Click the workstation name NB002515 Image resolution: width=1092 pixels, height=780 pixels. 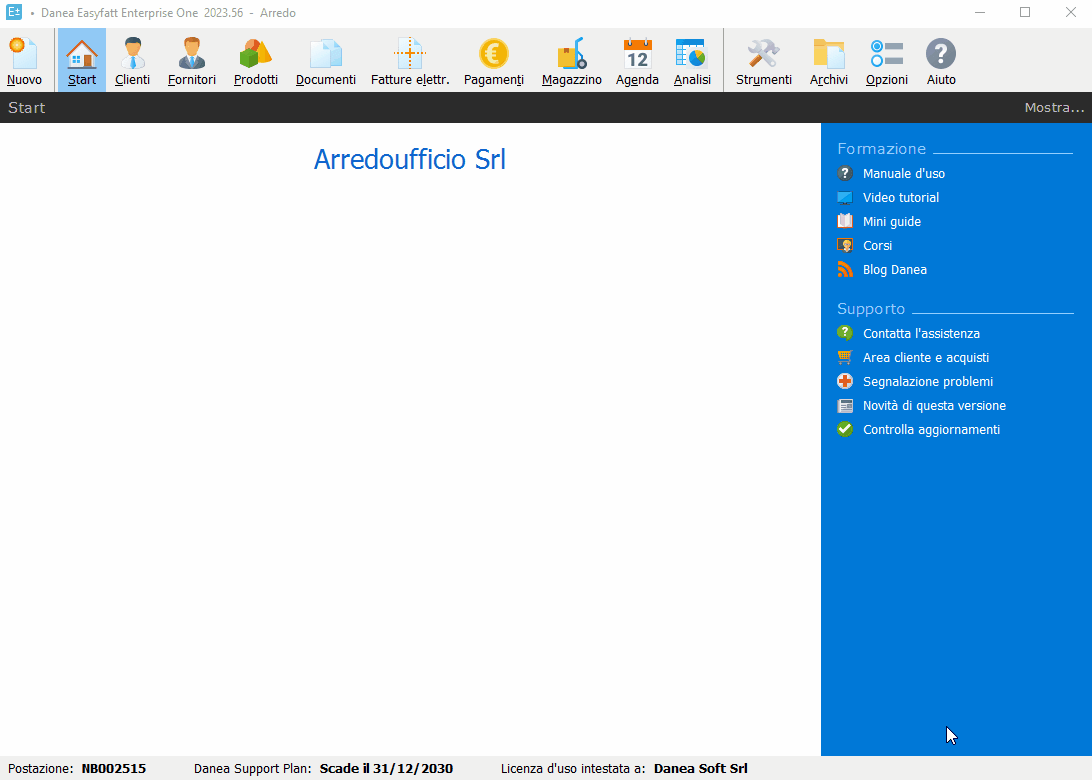click(114, 769)
